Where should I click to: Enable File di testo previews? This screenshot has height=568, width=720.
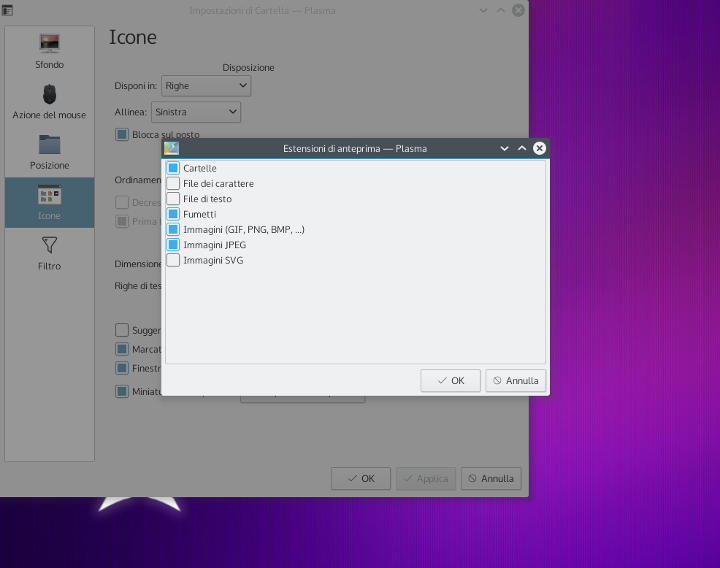click(173, 199)
